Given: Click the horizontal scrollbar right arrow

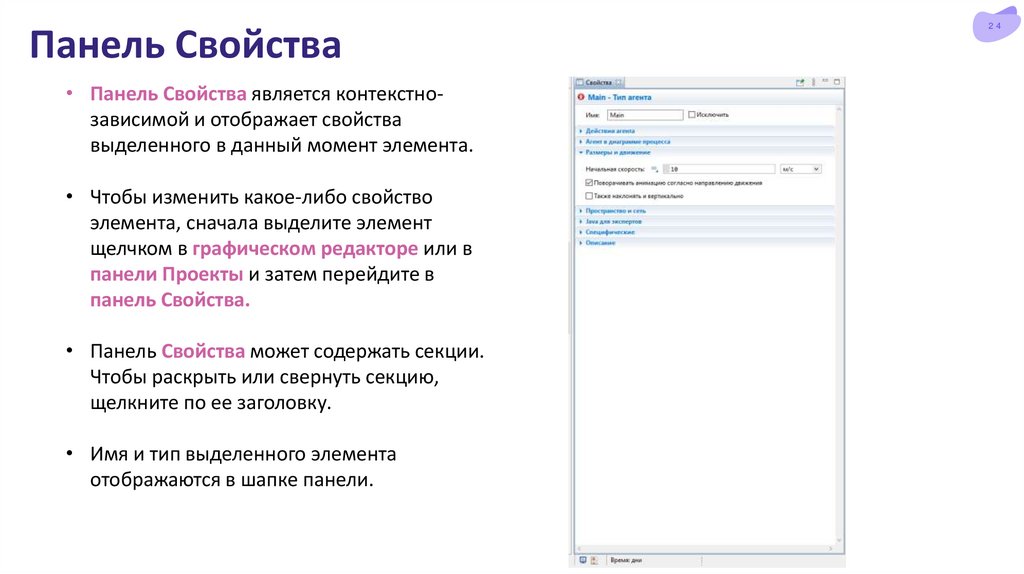Looking at the screenshot, I should pos(831,549).
